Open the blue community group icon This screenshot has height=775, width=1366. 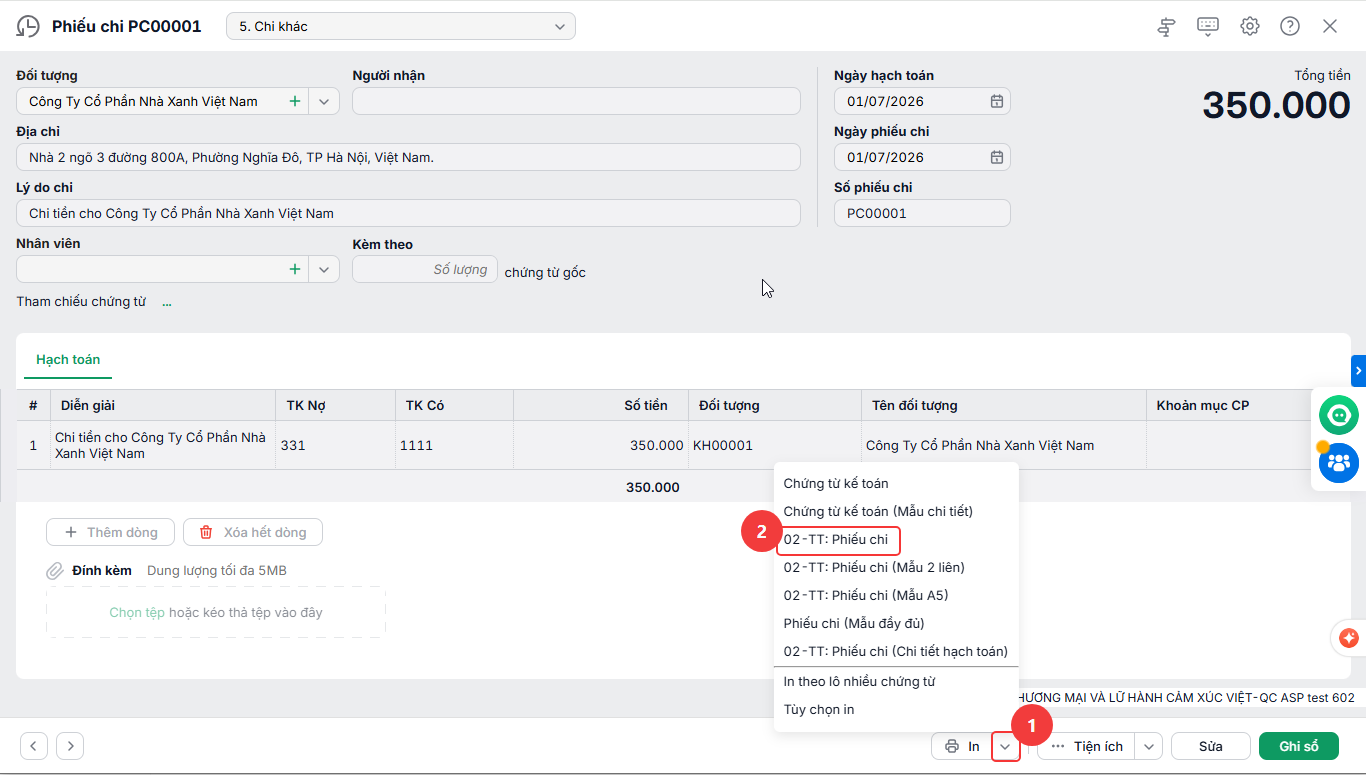pos(1338,463)
